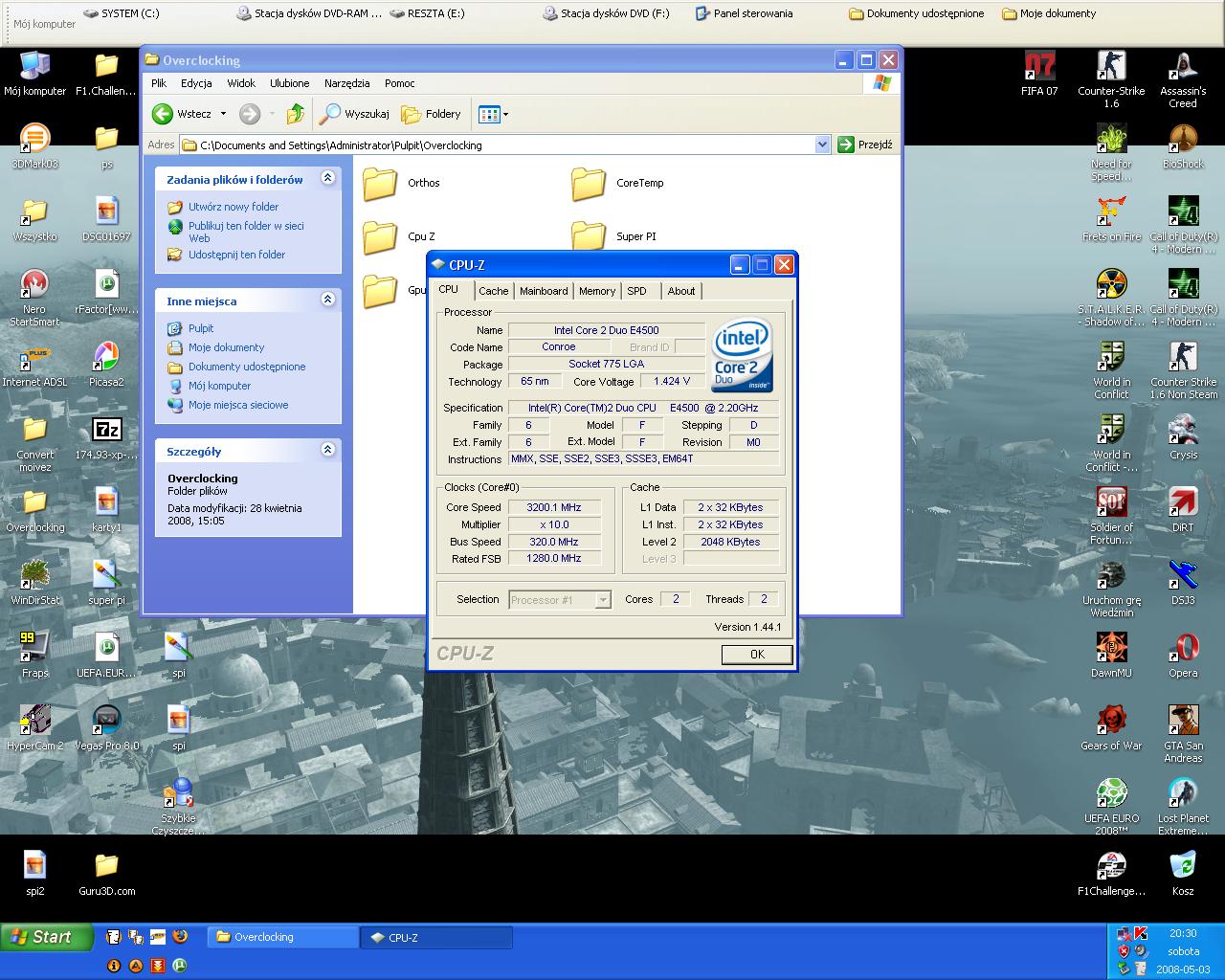Screen dimensions: 1225x980
Task: Collapse the Zadania plików i folderów panel
Action: (328, 178)
